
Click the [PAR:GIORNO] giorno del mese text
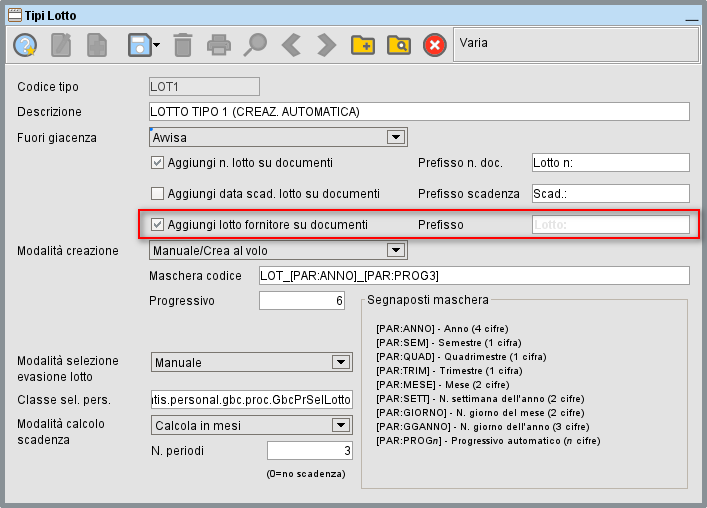480,412
